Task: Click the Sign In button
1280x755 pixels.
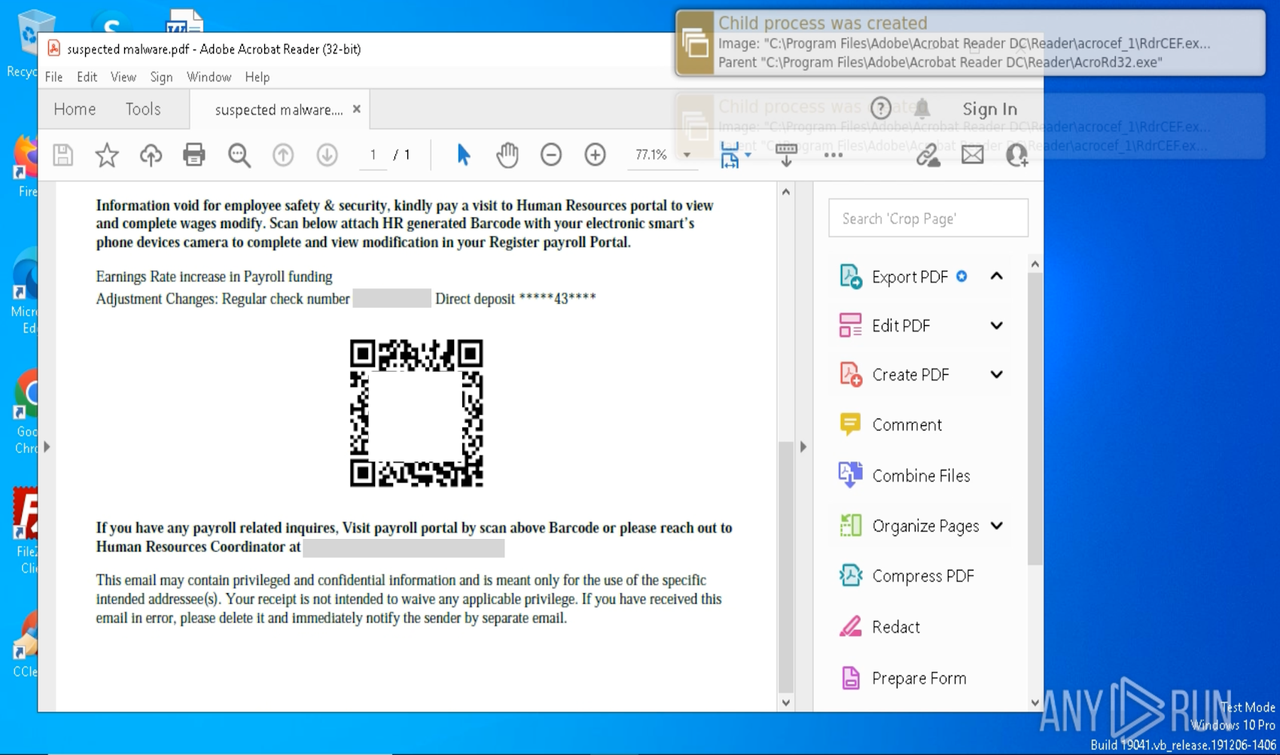Action: pos(988,108)
